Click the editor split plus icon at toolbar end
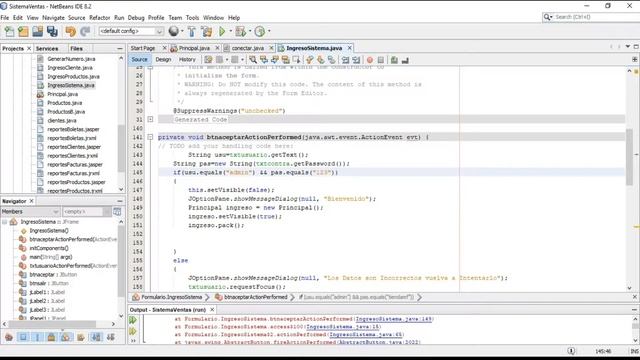 (634, 60)
